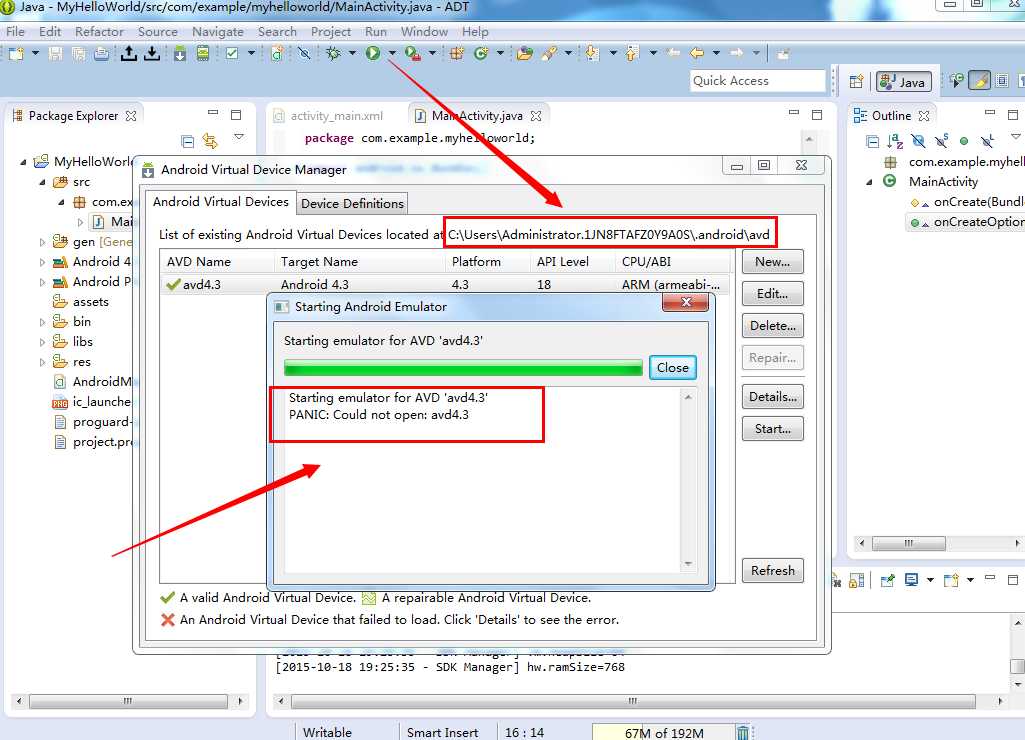Viewport: 1025px width, 740px height.
Task: Collapse the MyHelloWorld project node
Action: tap(23, 161)
